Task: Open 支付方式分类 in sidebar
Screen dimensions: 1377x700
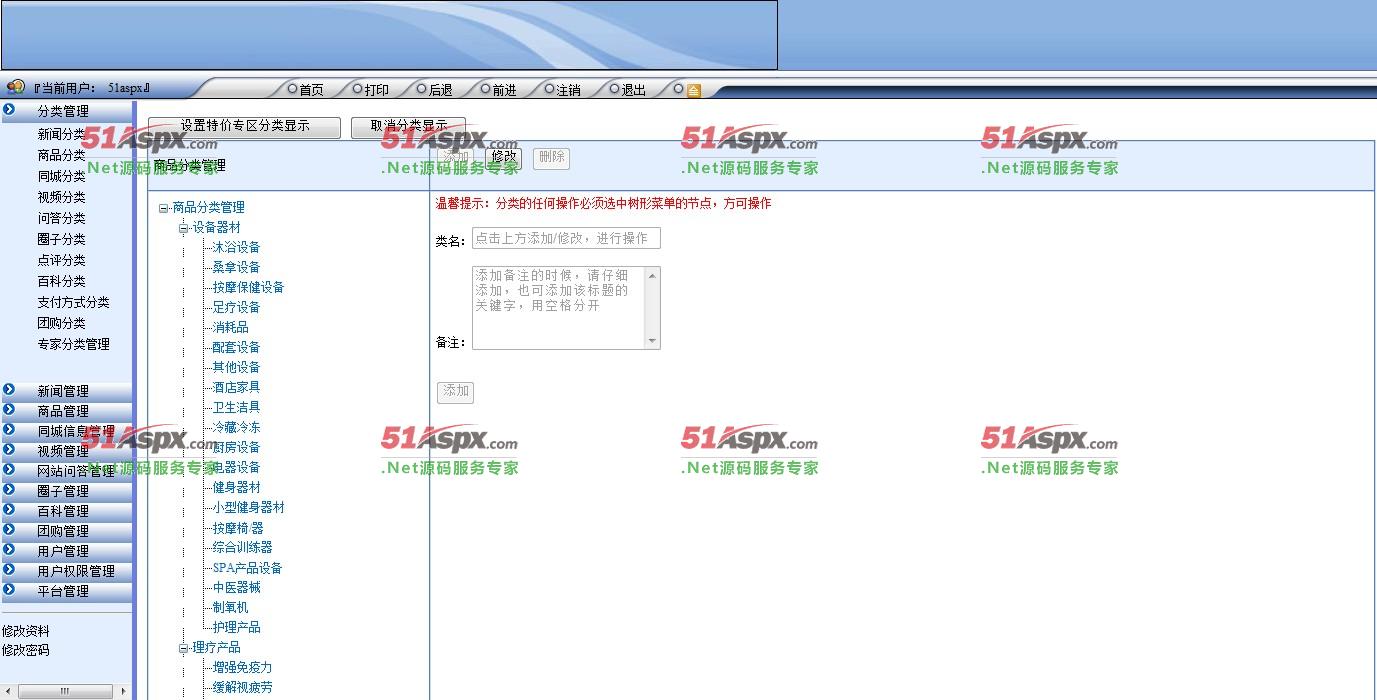Action: pyautogui.click(x=73, y=302)
